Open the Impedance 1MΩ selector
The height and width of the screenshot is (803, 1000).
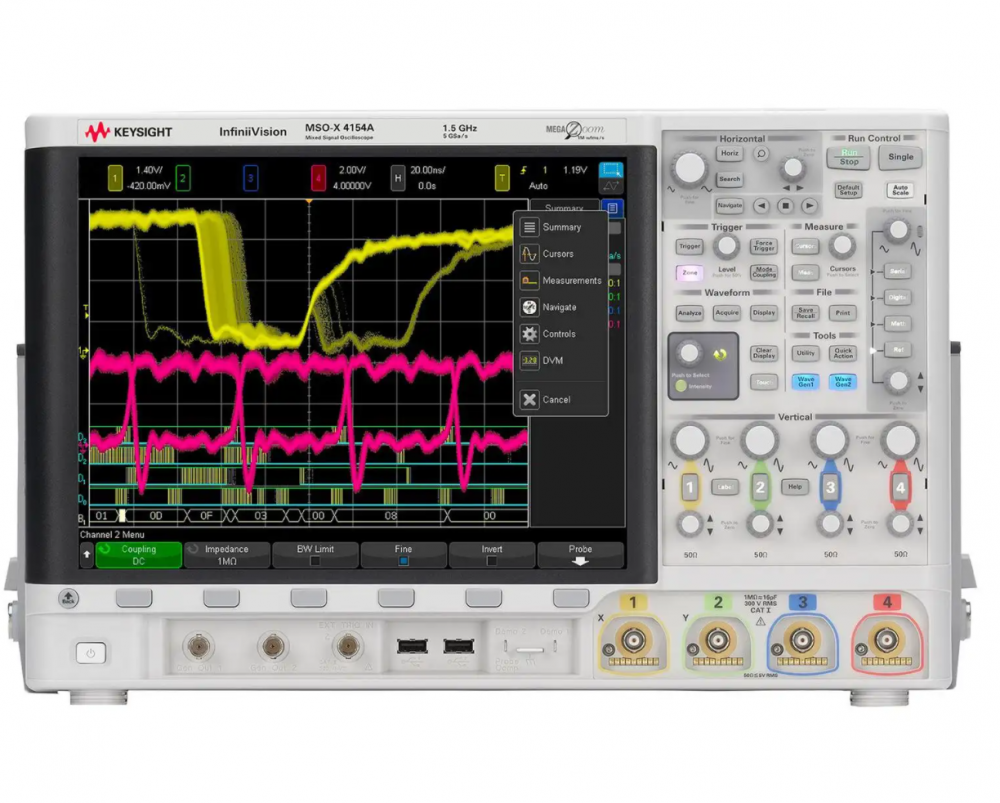(227, 555)
